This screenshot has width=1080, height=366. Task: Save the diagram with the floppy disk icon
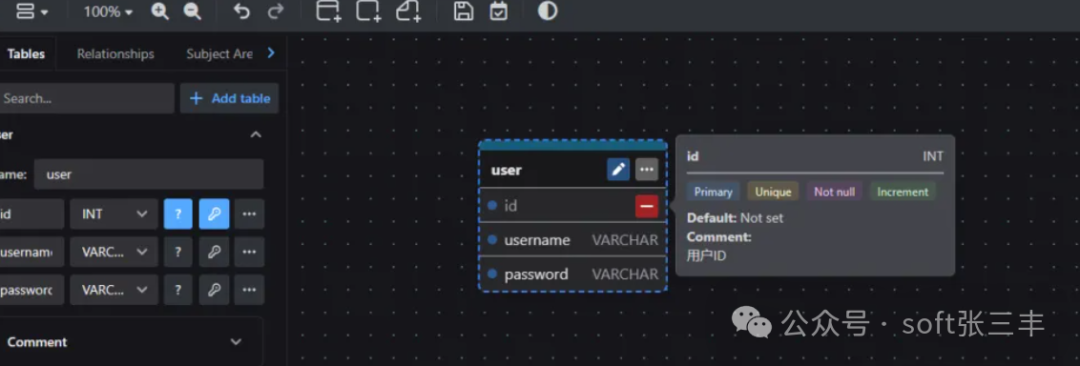464,11
